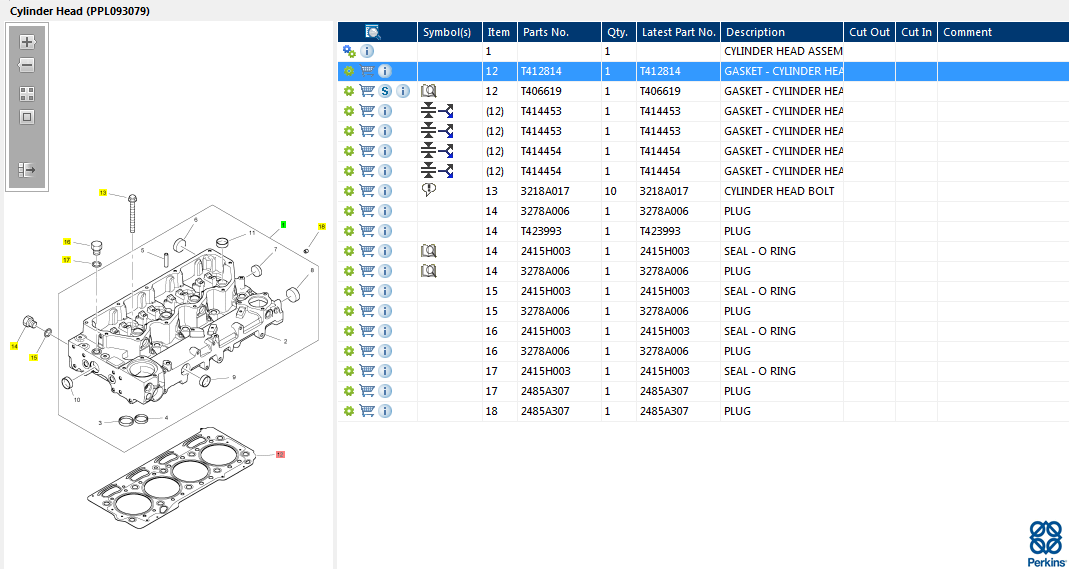Click the blue S icon for T406619

coord(385,91)
